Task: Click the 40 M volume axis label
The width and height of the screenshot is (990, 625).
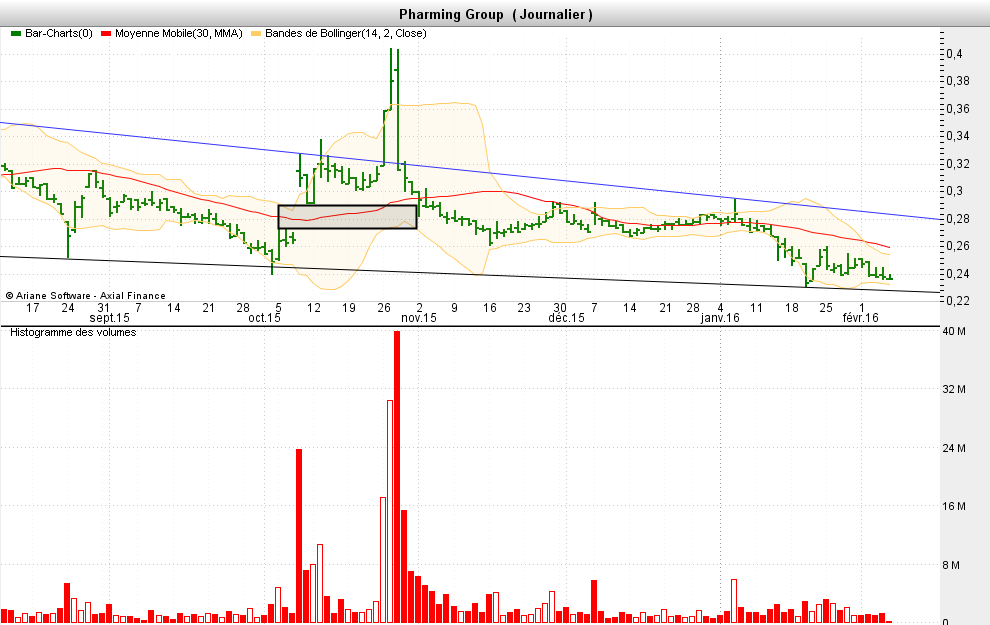Action: click(953, 331)
